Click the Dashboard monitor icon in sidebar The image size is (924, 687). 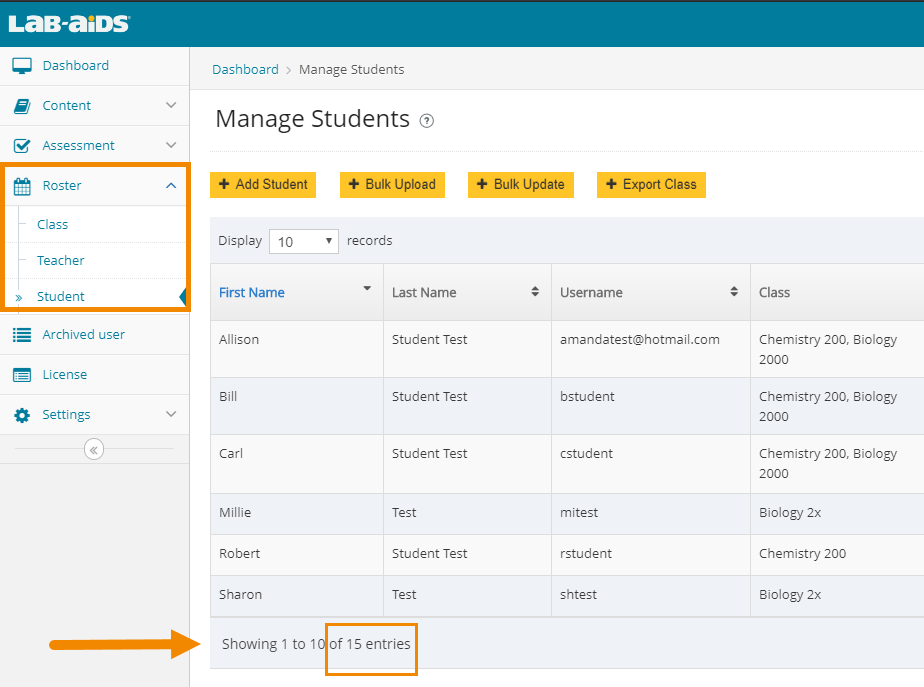click(x=22, y=66)
